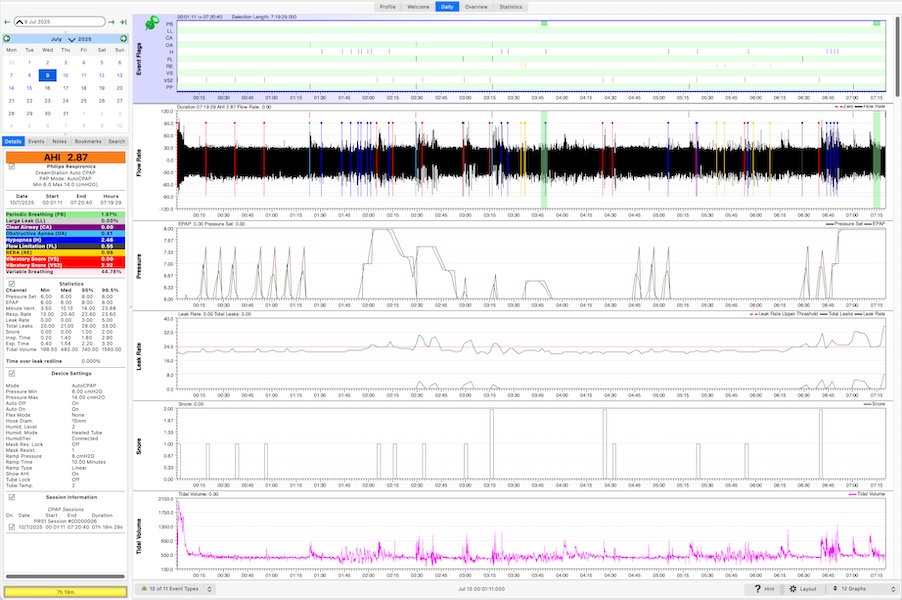The image size is (902, 600).
Task: Jump to most recent day arrow
Action: click(123, 22)
